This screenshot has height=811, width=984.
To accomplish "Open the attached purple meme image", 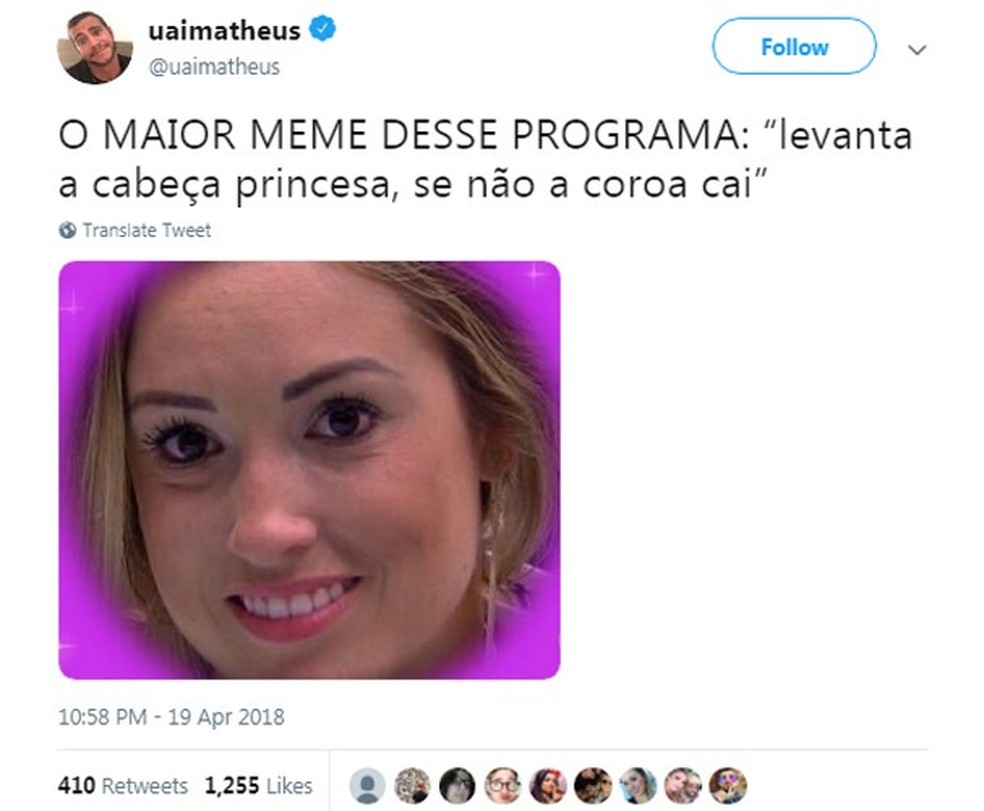I will 309,470.
